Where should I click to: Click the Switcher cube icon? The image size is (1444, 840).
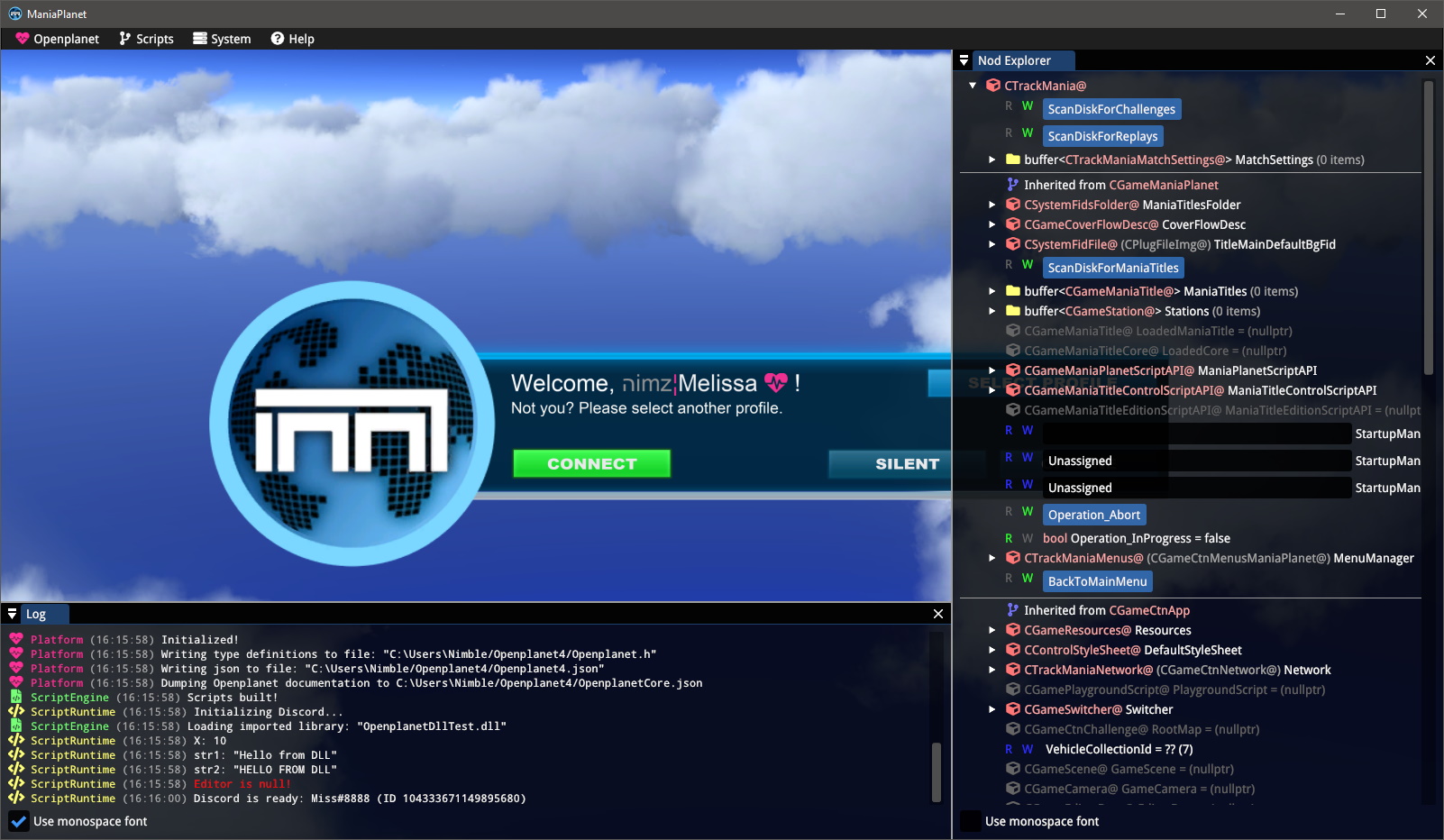click(1012, 709)
